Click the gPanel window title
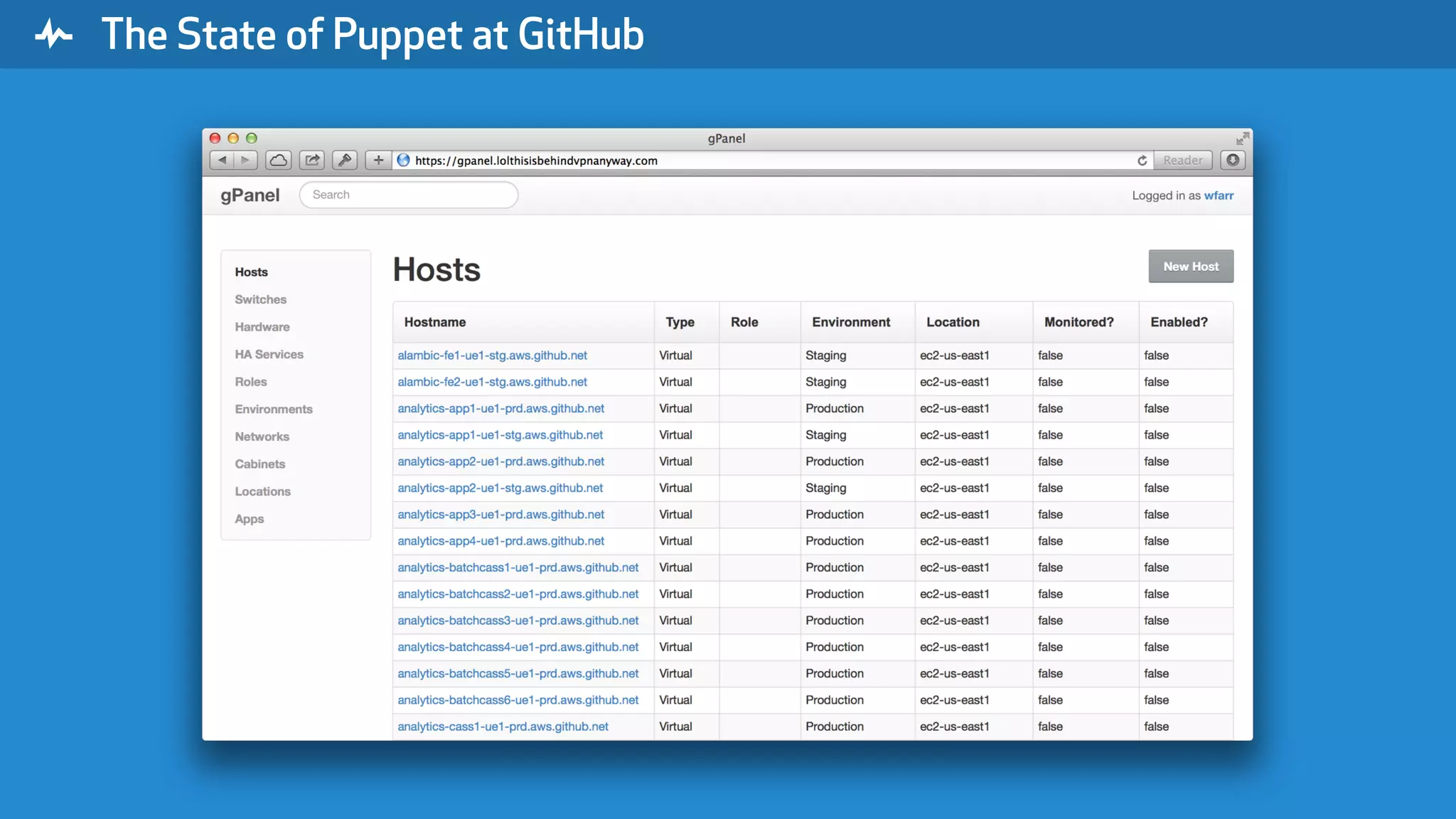This screenshot has width=1456, height=819. click(726, 139)
